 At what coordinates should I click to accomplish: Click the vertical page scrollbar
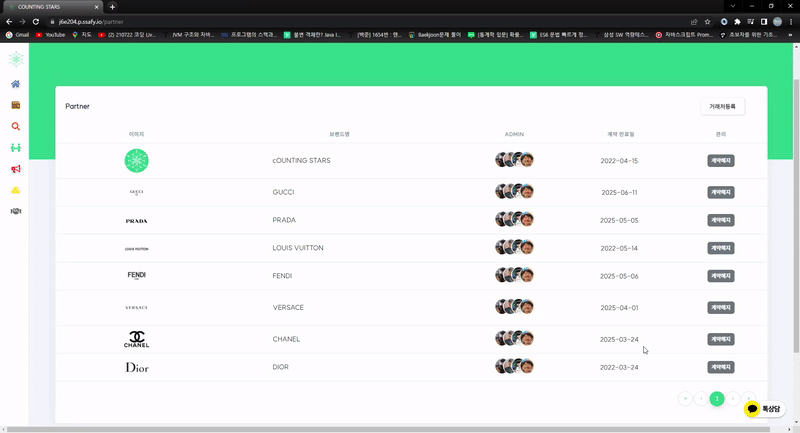pyautogui.click(x=796, y=214)
